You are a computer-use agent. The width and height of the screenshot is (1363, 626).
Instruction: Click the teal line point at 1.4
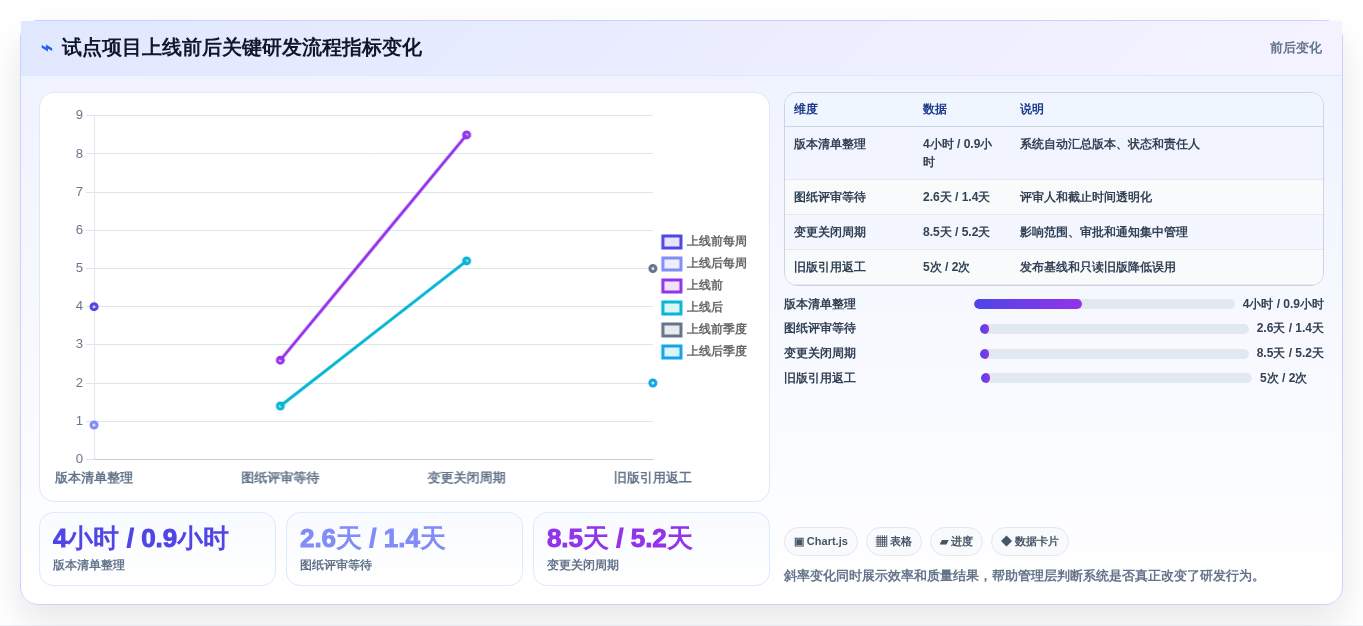click(280, 406)
